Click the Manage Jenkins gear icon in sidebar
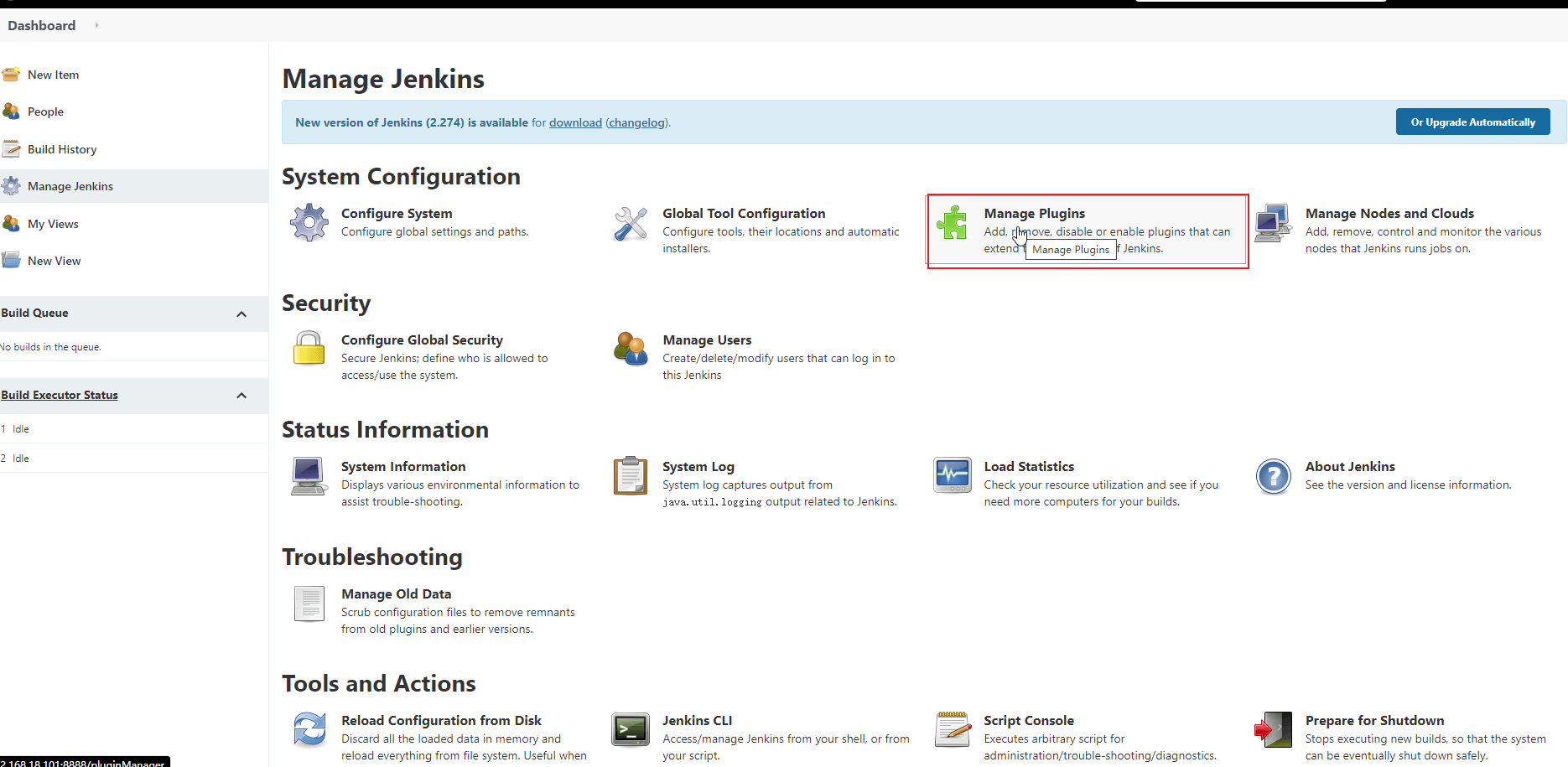Screen dimensions: 1568x767 coord(11,186)
